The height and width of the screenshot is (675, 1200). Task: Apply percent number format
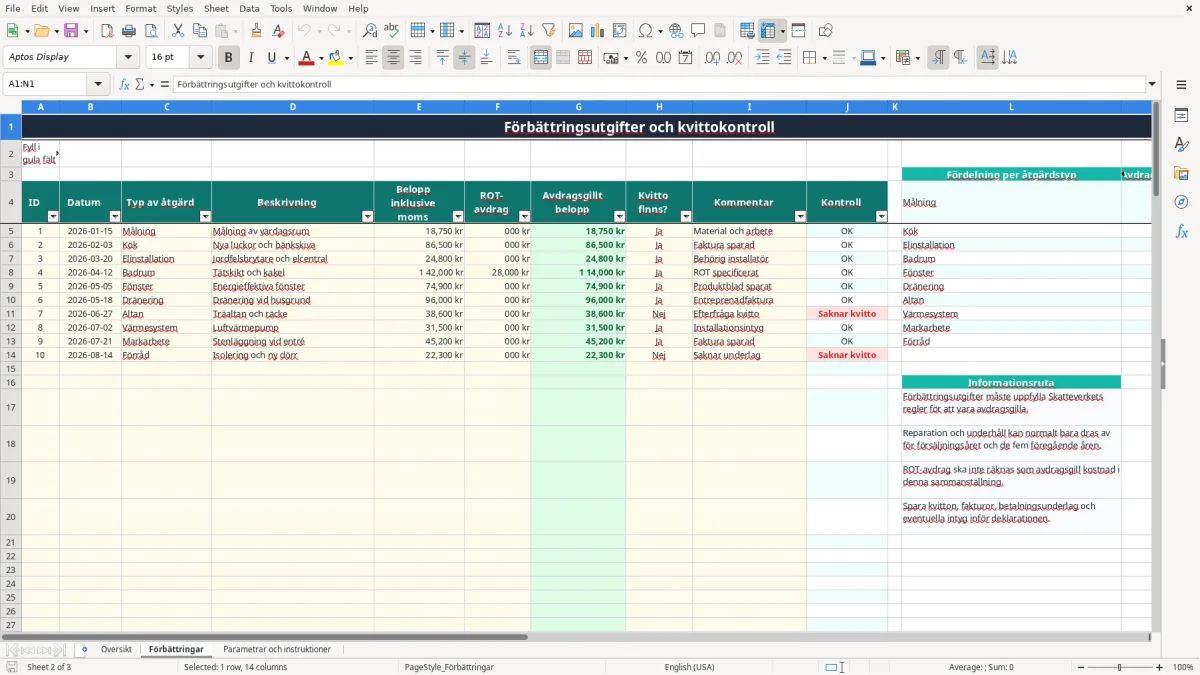(642, 58)
